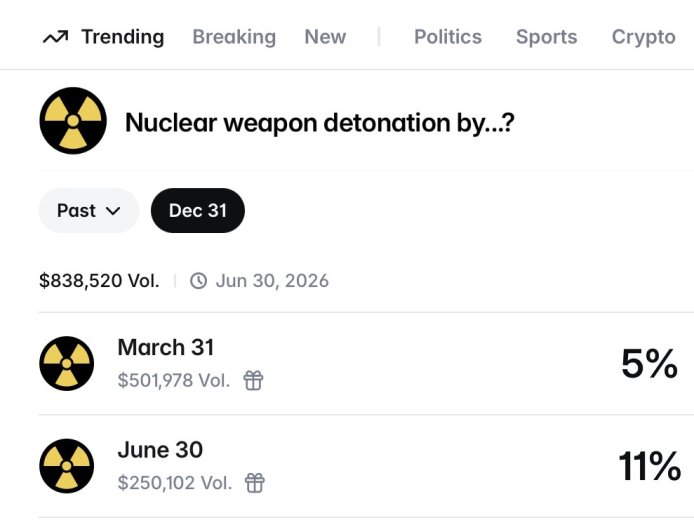Open the "Nuclear weapon detonation by...?" title

click(x=320, y=124)
